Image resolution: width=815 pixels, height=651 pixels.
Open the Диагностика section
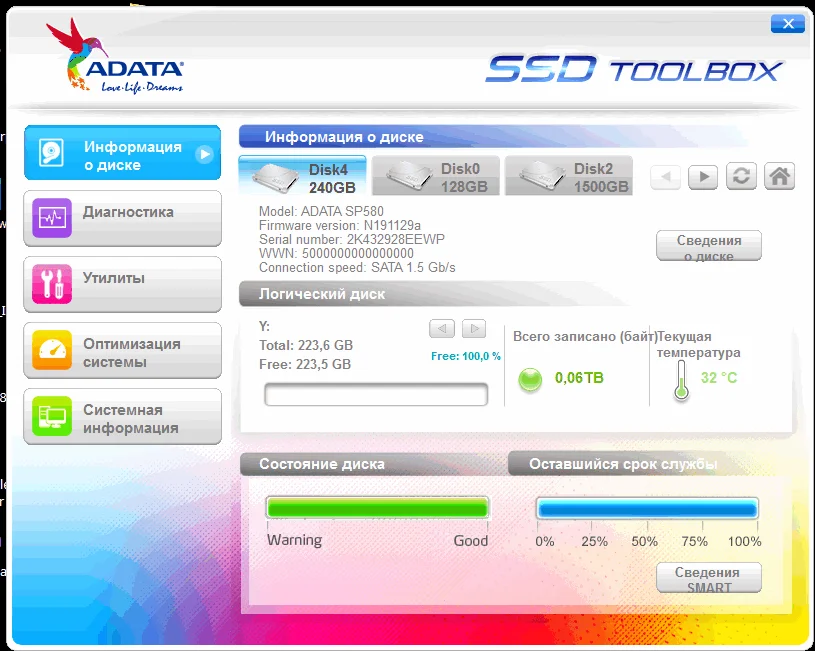pos(122,218)
